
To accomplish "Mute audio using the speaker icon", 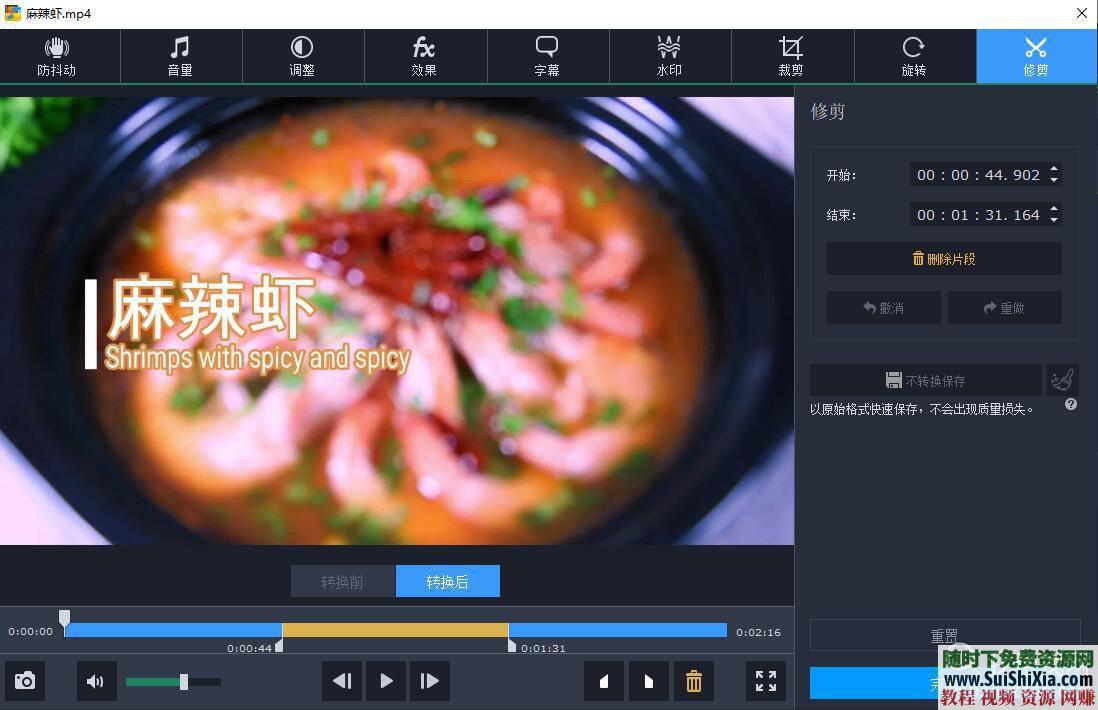I will 96,681.
